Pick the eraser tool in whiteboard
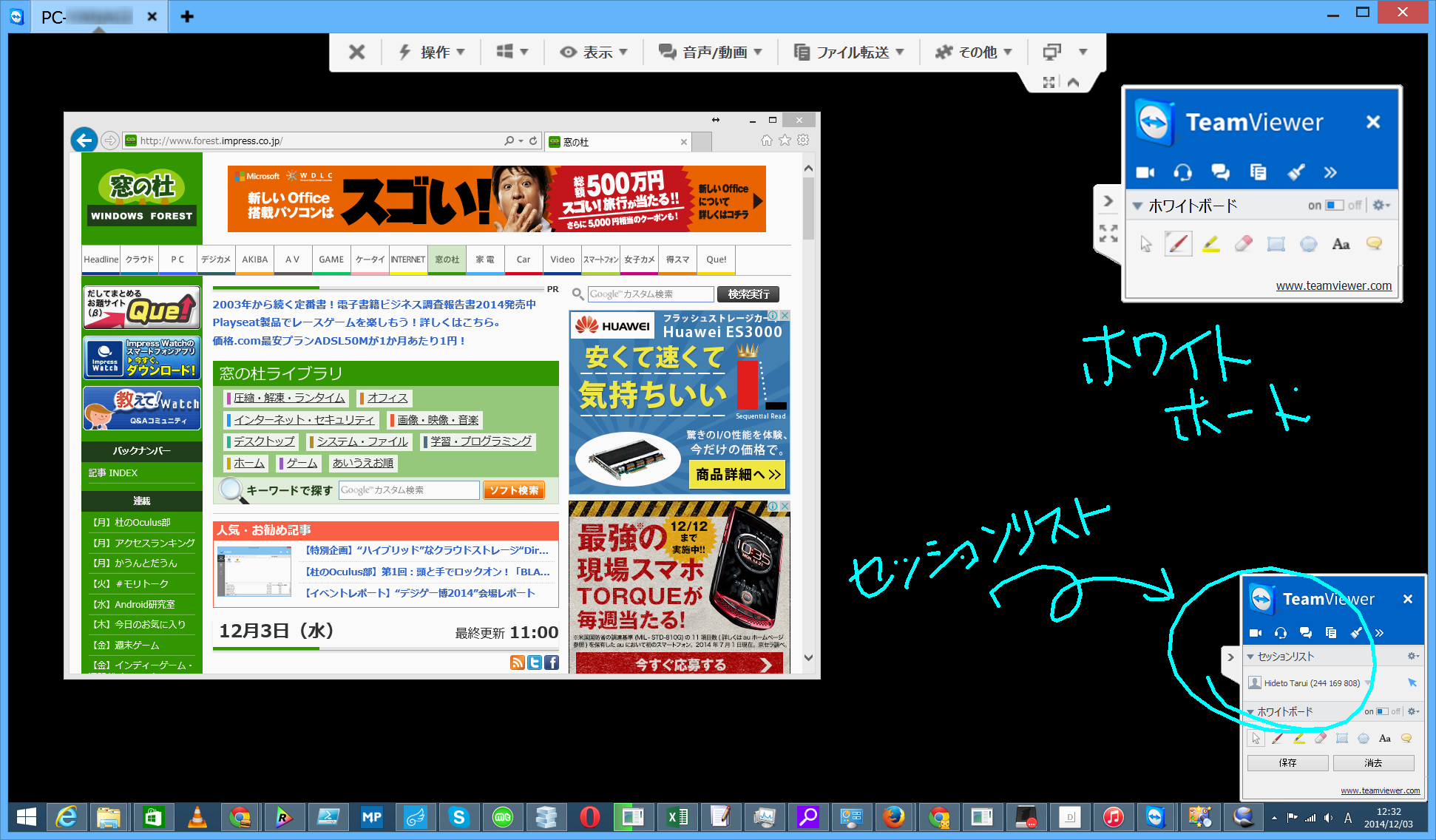The height and width of the screenshot is (840, 1436). click(1243, 243)
